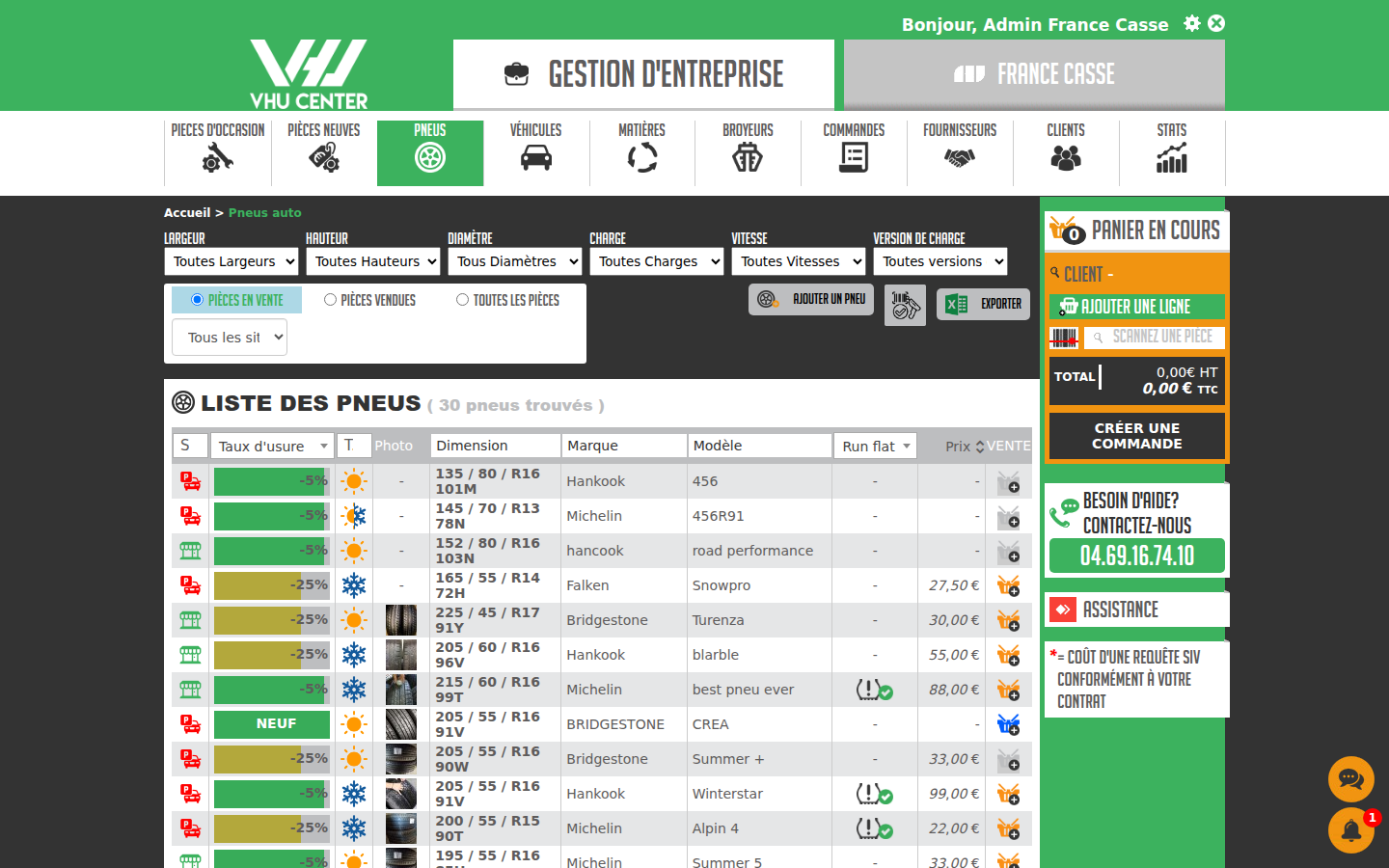
Task: Click the Scannez une pièce field
Action: point(1155,338)
